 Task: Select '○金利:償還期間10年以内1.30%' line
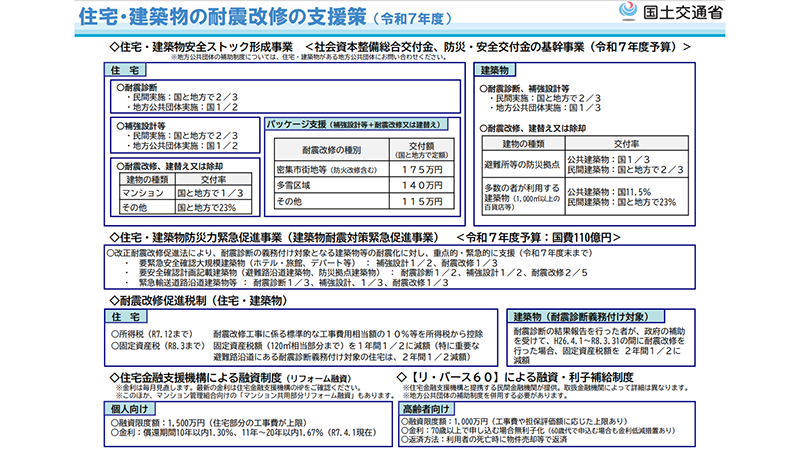pyautogui.click(x=244, y=433)
